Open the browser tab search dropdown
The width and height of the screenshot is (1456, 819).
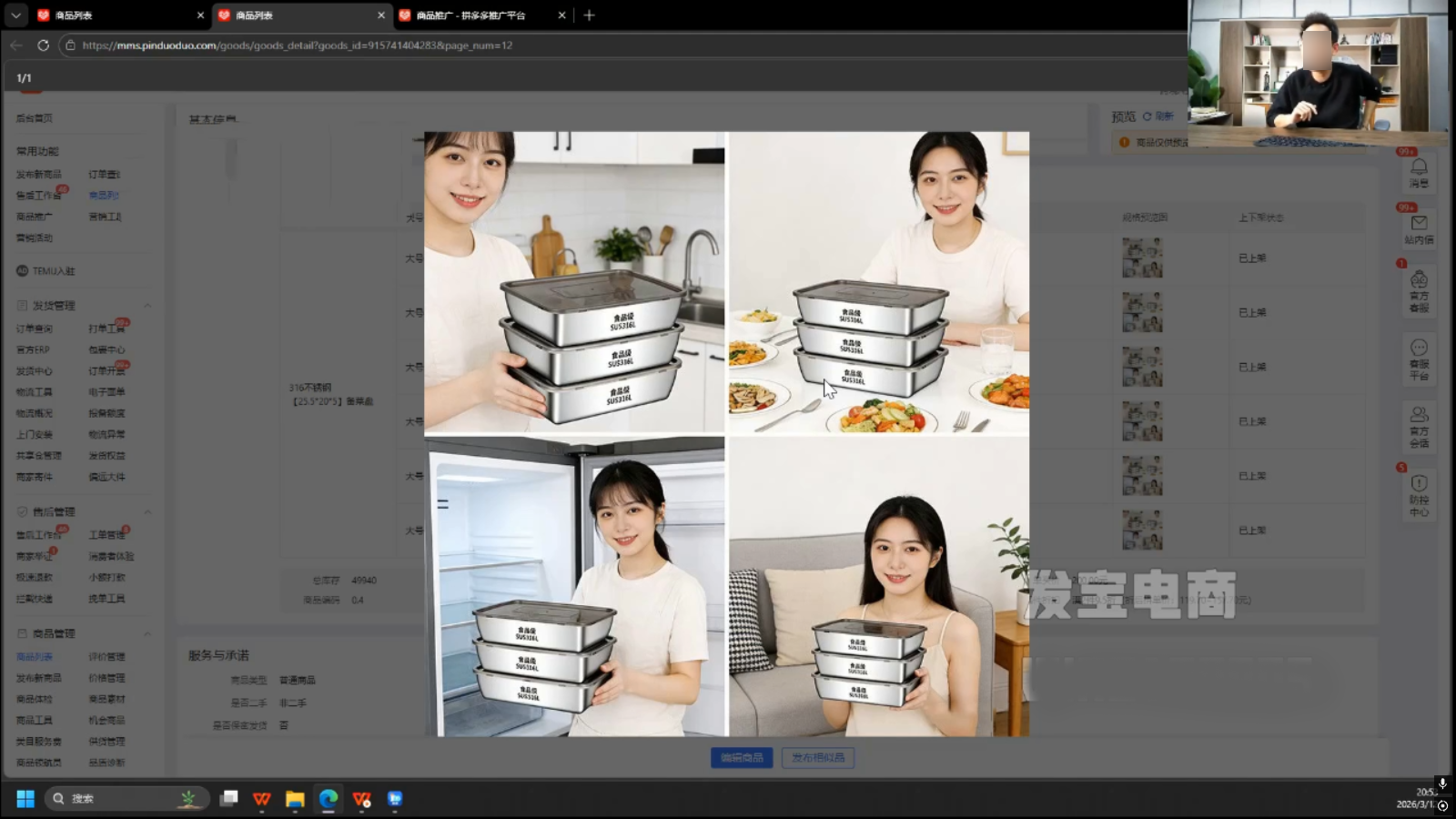pos(15,15)
